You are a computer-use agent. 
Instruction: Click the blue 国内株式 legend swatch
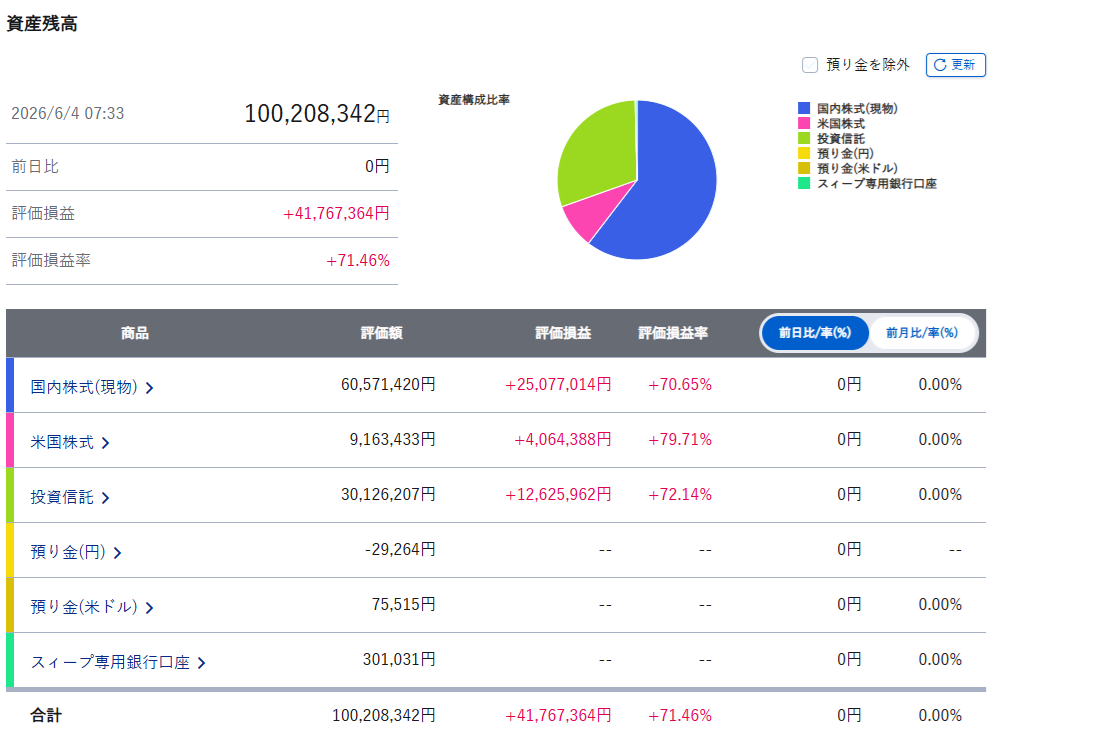pyautogui.click(x=804, y=108)
